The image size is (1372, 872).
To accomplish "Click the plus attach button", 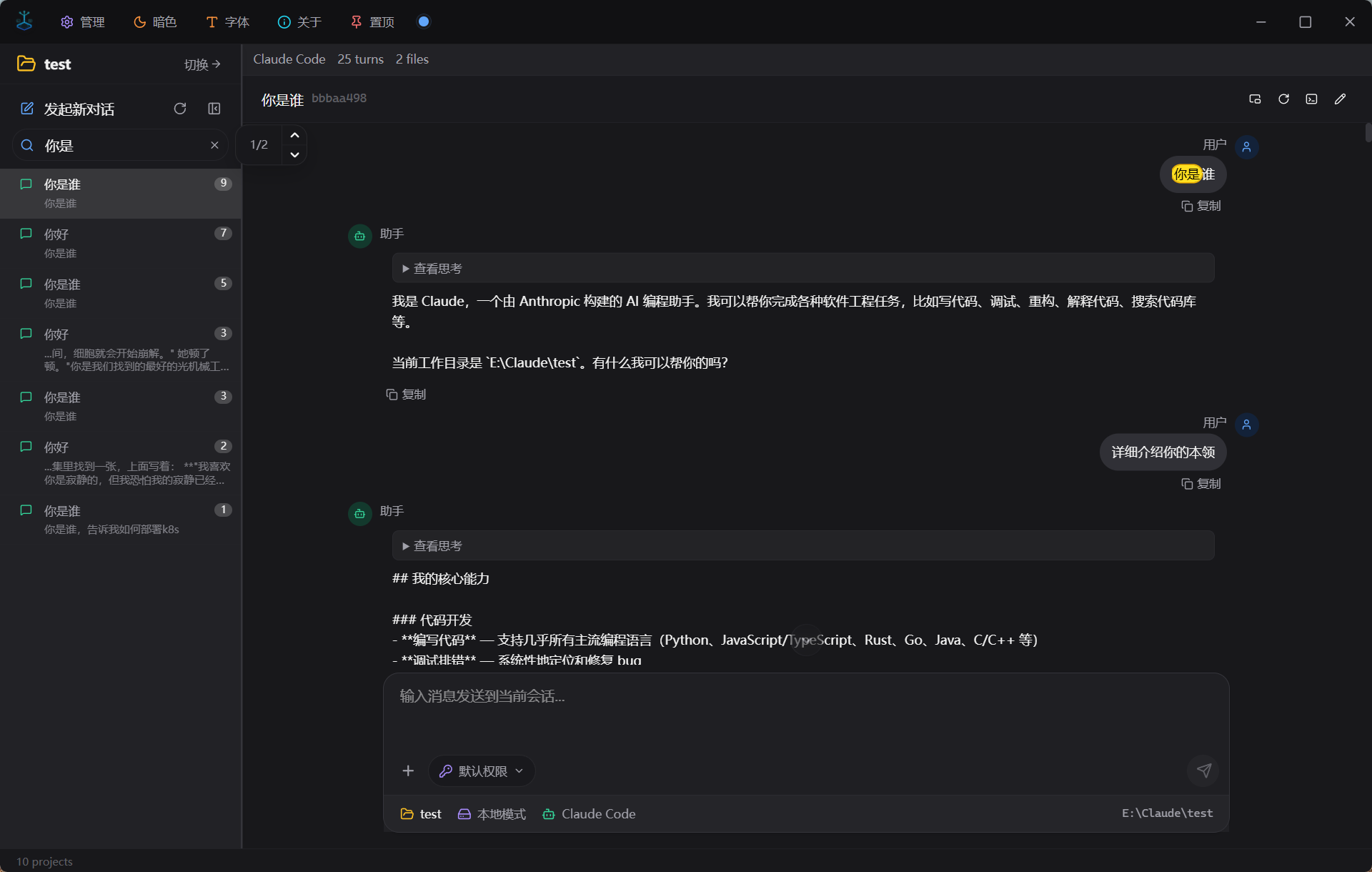I will (x=408, y=771).
